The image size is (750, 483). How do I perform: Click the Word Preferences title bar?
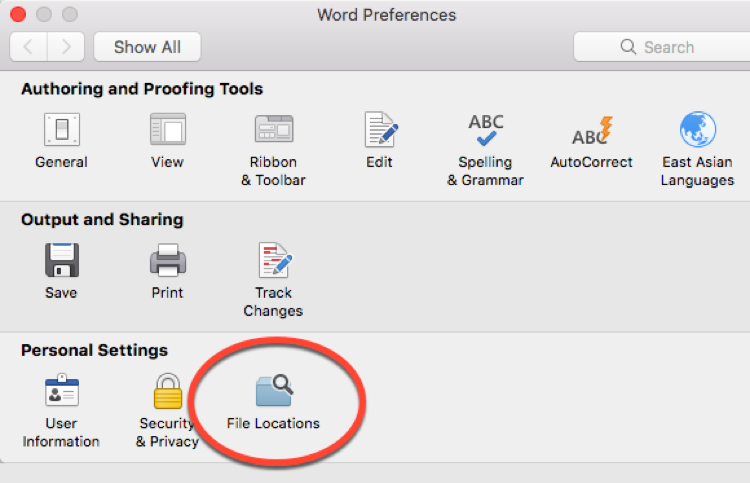tap(386, 15)
